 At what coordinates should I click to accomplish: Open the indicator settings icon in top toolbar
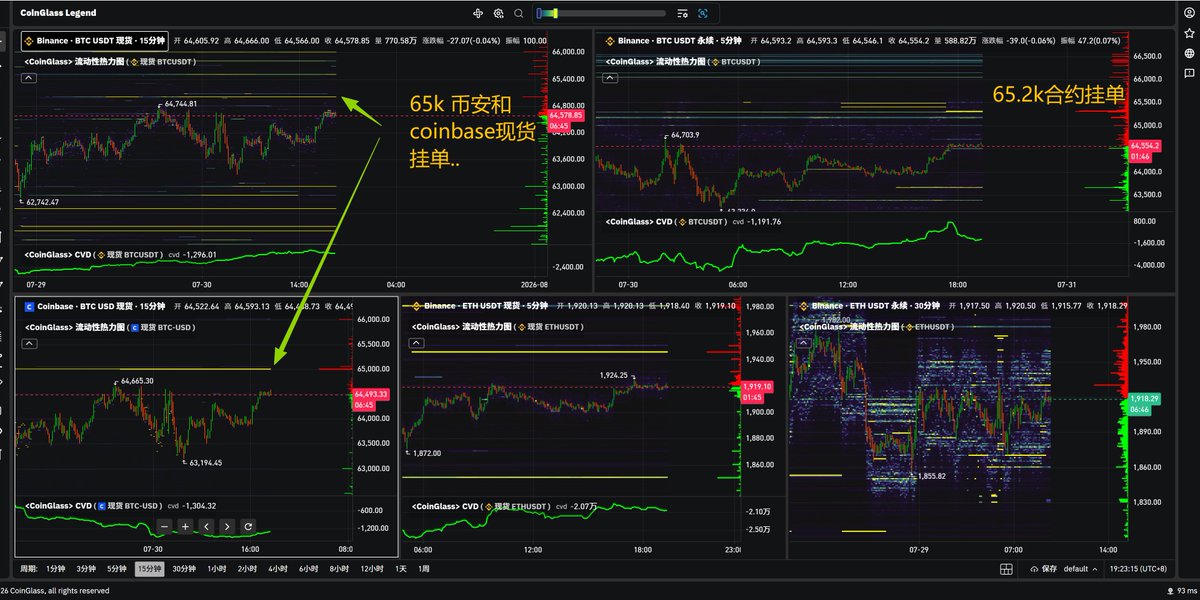pyautogui.click(x=498, y=13)
